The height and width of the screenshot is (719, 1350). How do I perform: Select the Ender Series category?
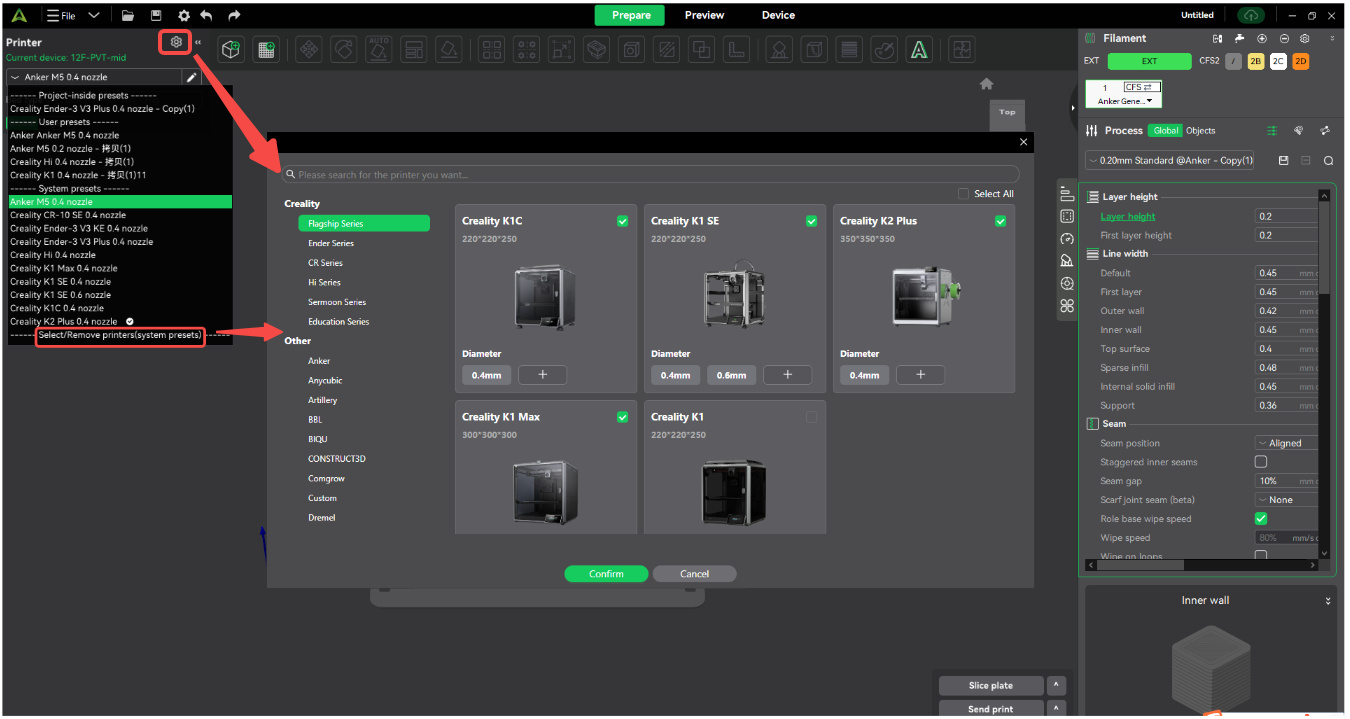point(331,243)
